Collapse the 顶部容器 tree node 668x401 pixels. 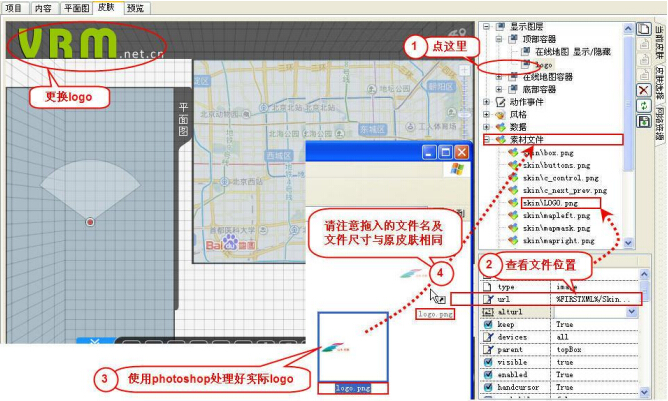pyautogui.click(x=499, y=39)
